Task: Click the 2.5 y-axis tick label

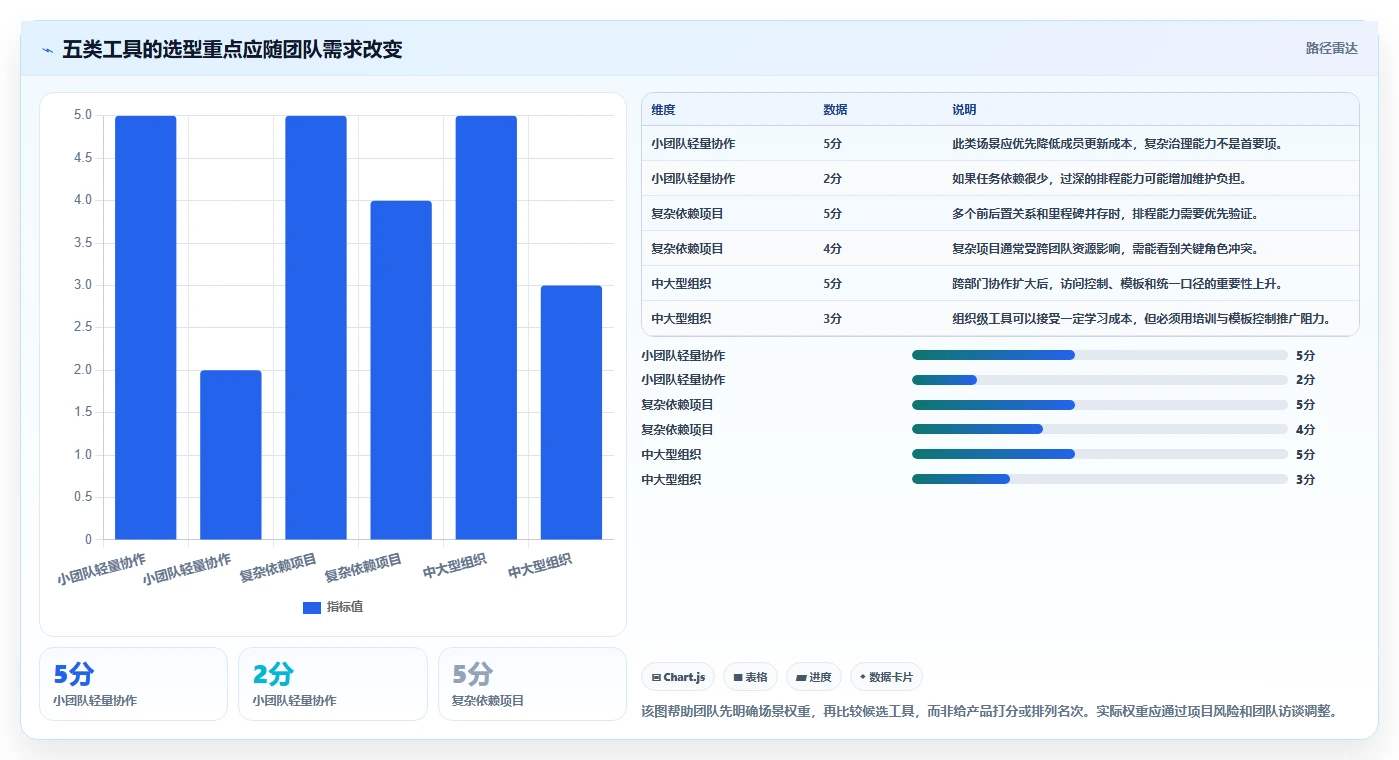Action: [x=83, y=328]
